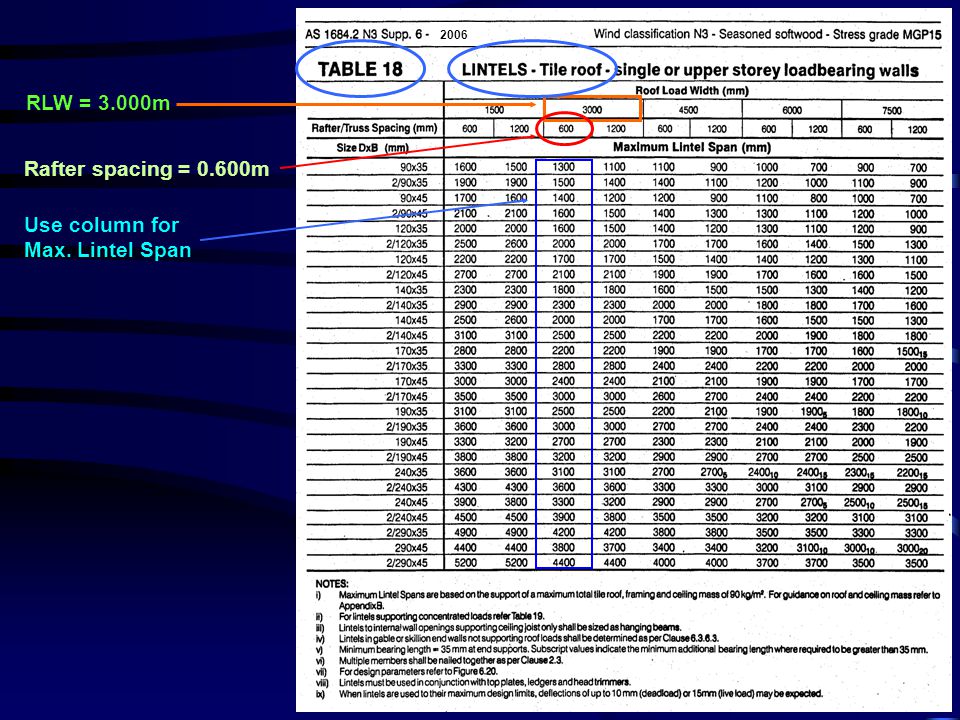Select the 3000 roof load width header
Image resolution: width=960 pixels, height=720 pixels.
592,110
